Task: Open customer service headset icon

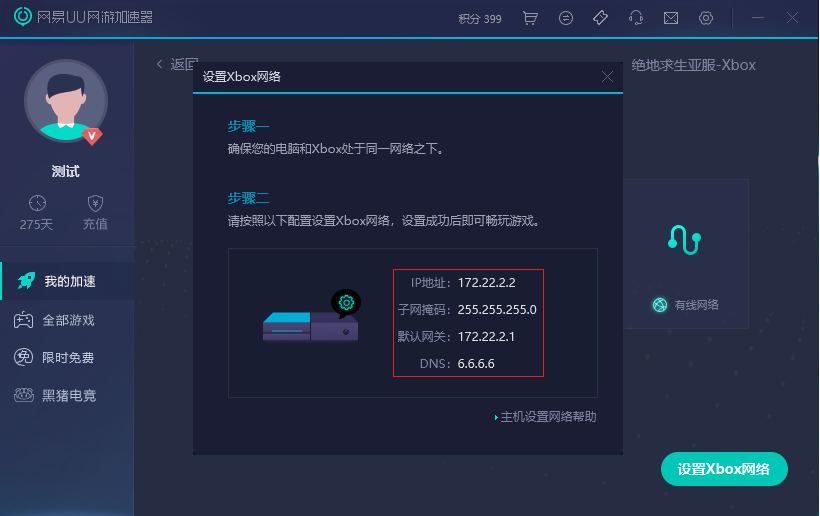Action: (635, 18)
